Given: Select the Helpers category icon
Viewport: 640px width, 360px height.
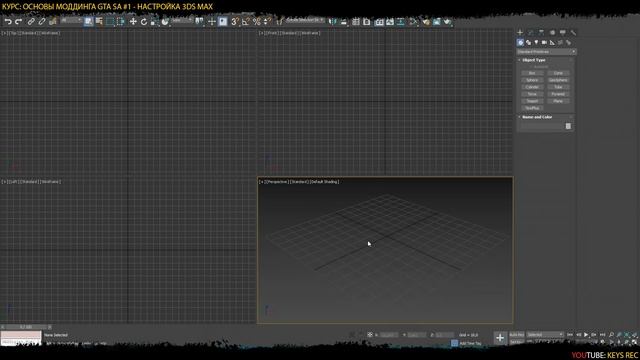Looking at the screenshot, I should (552, 42).
